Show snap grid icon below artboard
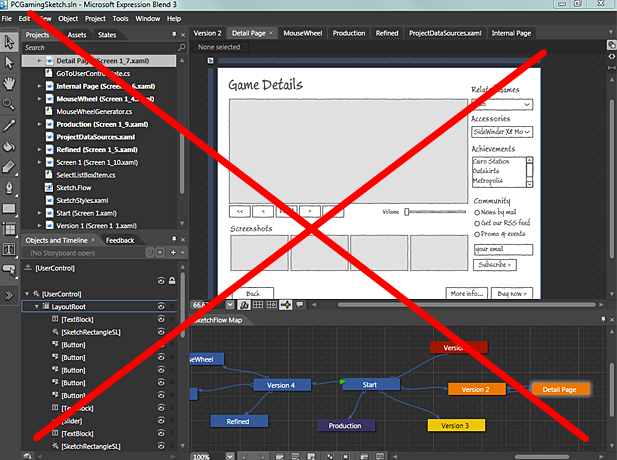This screenshot has height=460, width=617. click(258, 305)
